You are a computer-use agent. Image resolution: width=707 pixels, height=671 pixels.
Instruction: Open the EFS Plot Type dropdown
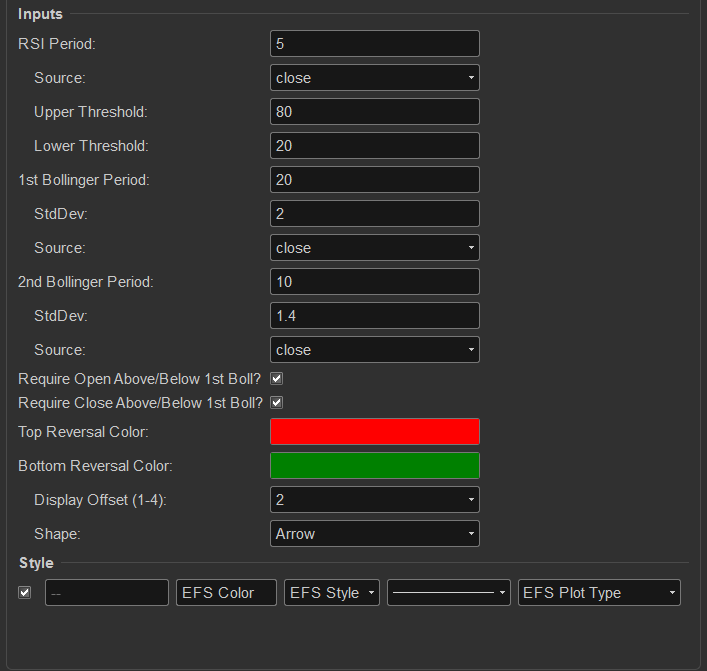point(598,593)
